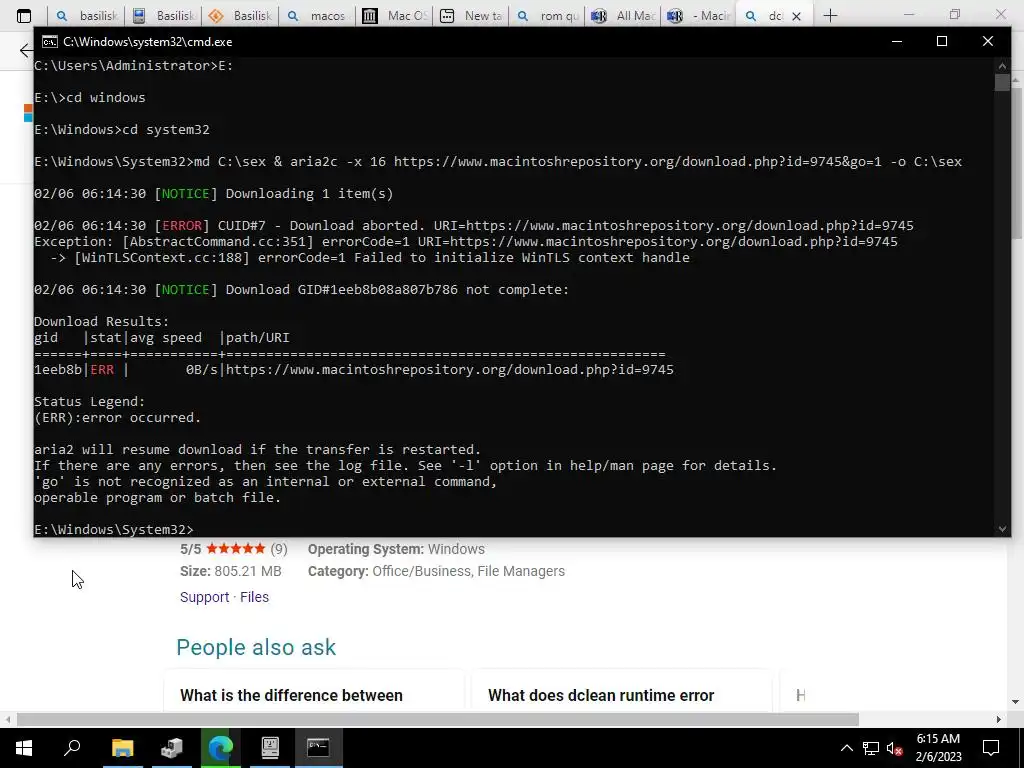Click 'C:\Users\Administrator>E:' line

[133, 65]
